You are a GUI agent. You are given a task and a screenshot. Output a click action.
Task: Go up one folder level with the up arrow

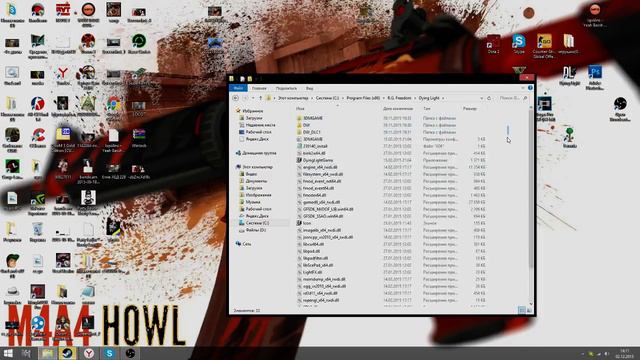260,98
